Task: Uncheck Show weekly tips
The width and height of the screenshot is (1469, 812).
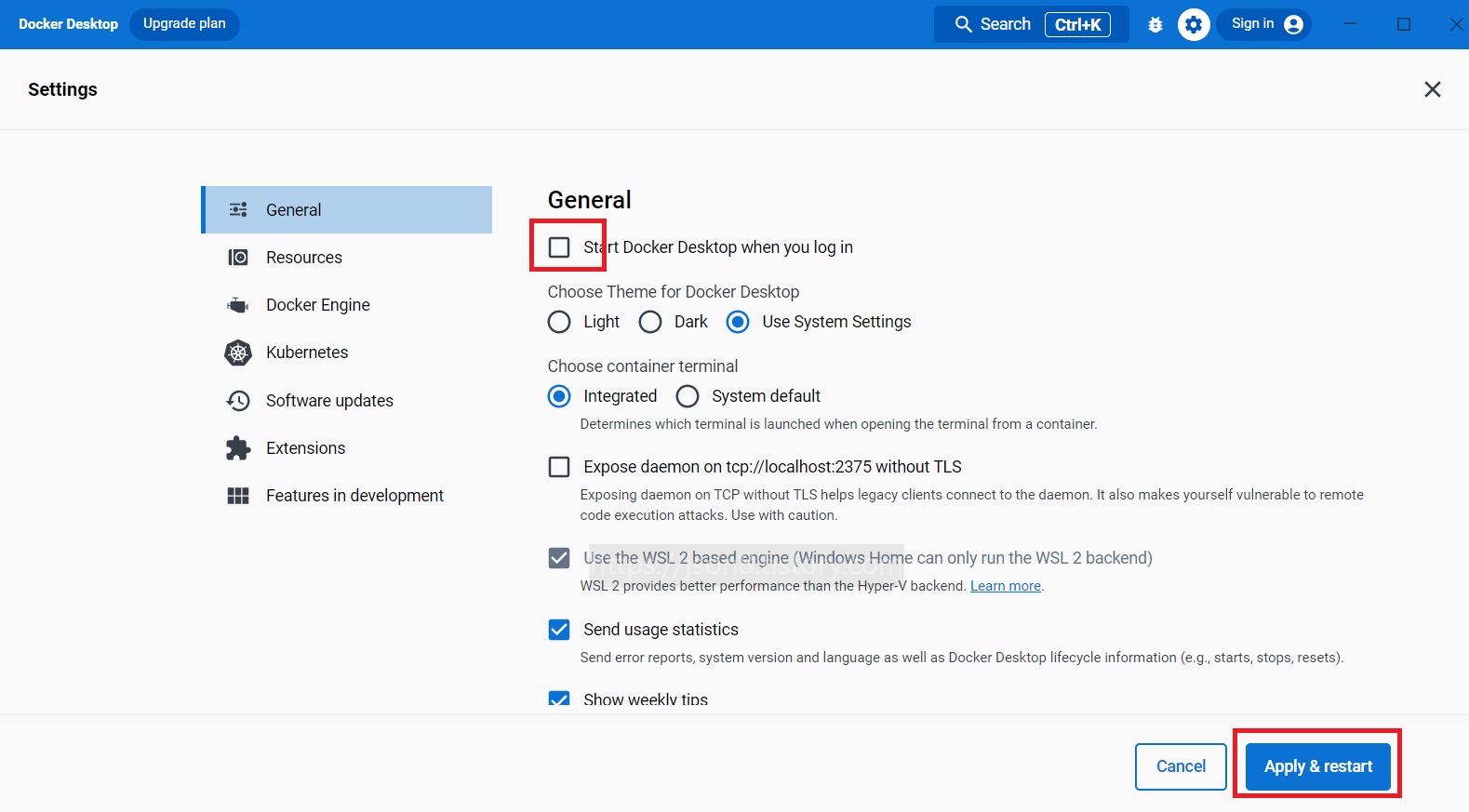Action: point(559,699)
